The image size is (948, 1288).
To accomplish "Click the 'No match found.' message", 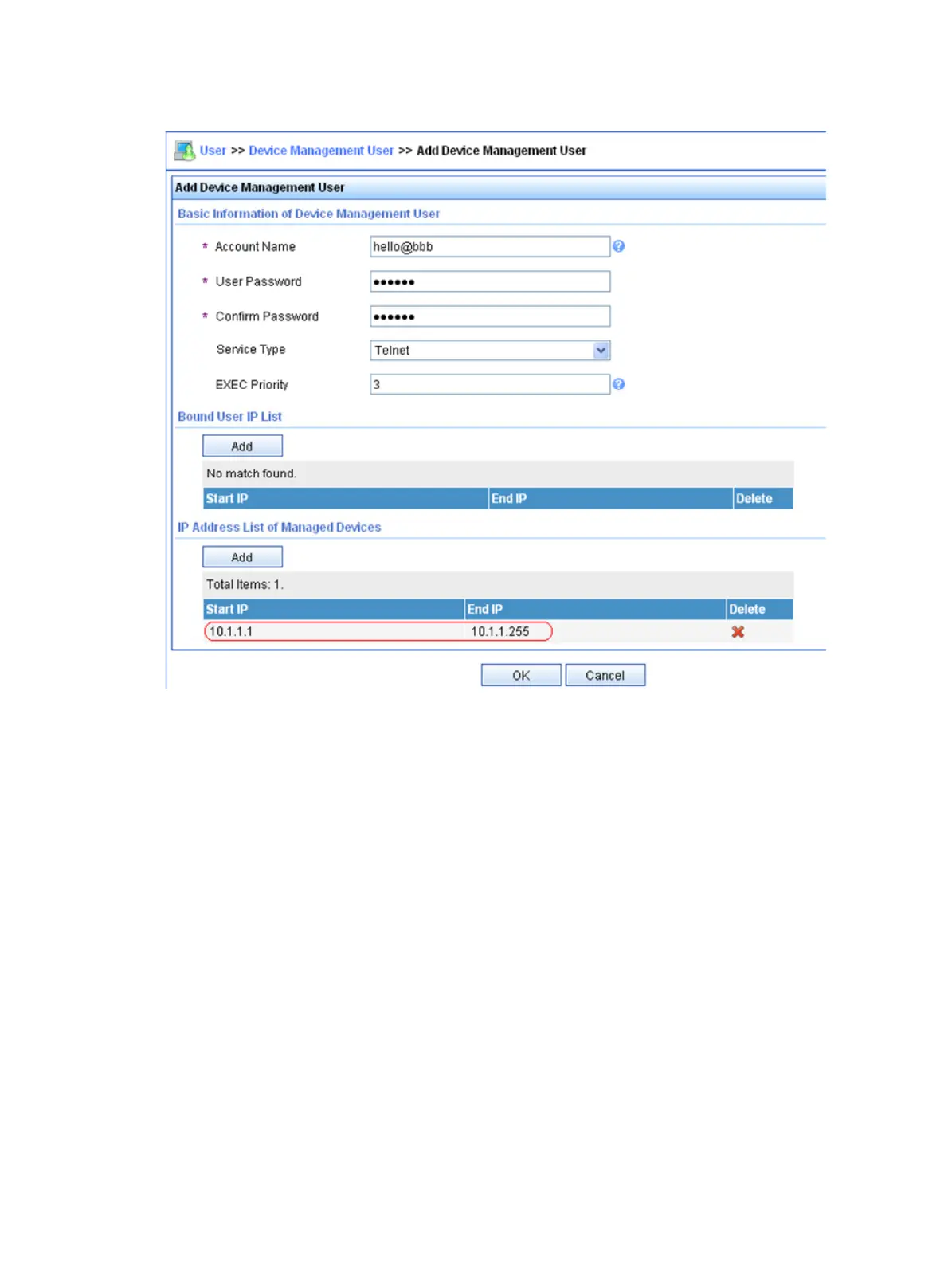I will pos(252,473).
